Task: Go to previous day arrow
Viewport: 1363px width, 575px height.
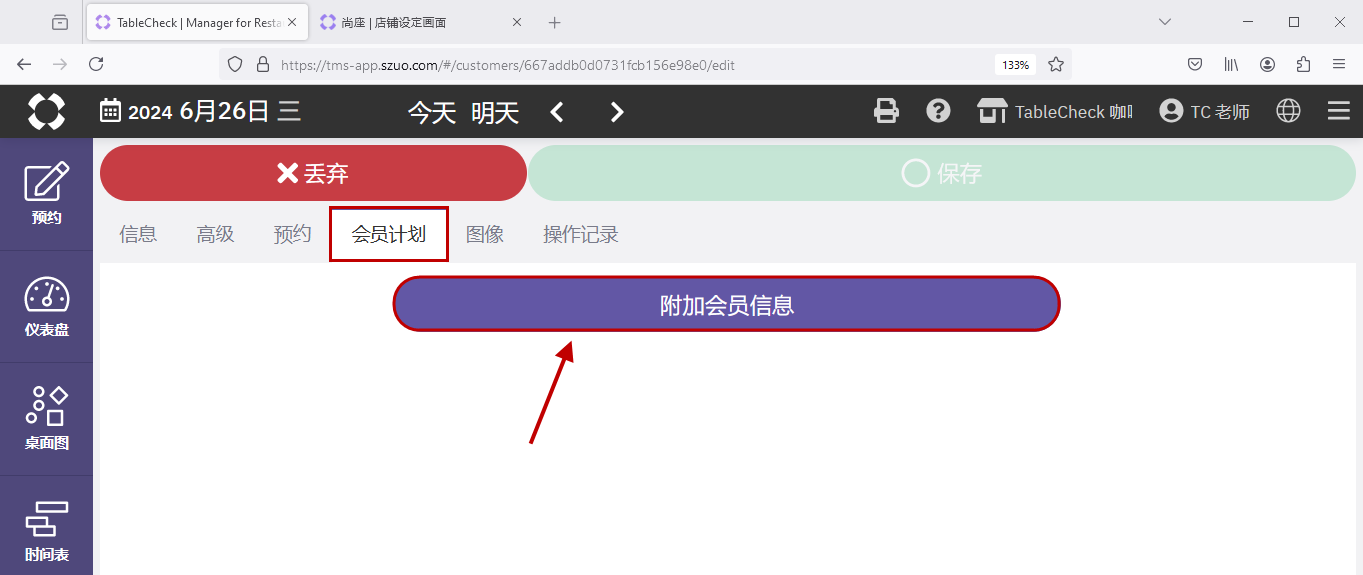Action: tap(557, 112)
